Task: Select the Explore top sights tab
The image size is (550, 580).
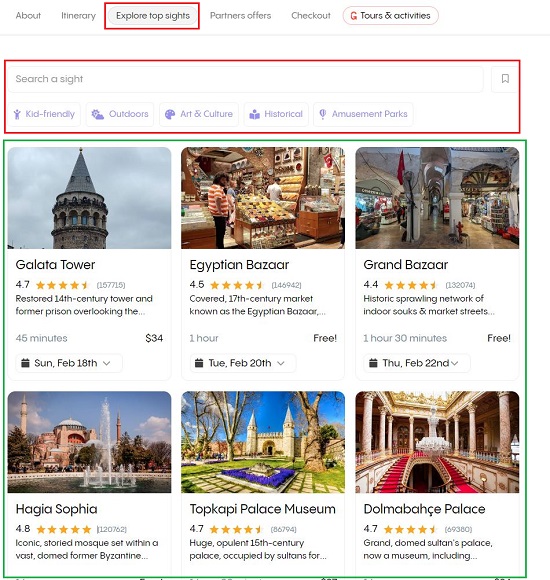Action: (153, 16)
